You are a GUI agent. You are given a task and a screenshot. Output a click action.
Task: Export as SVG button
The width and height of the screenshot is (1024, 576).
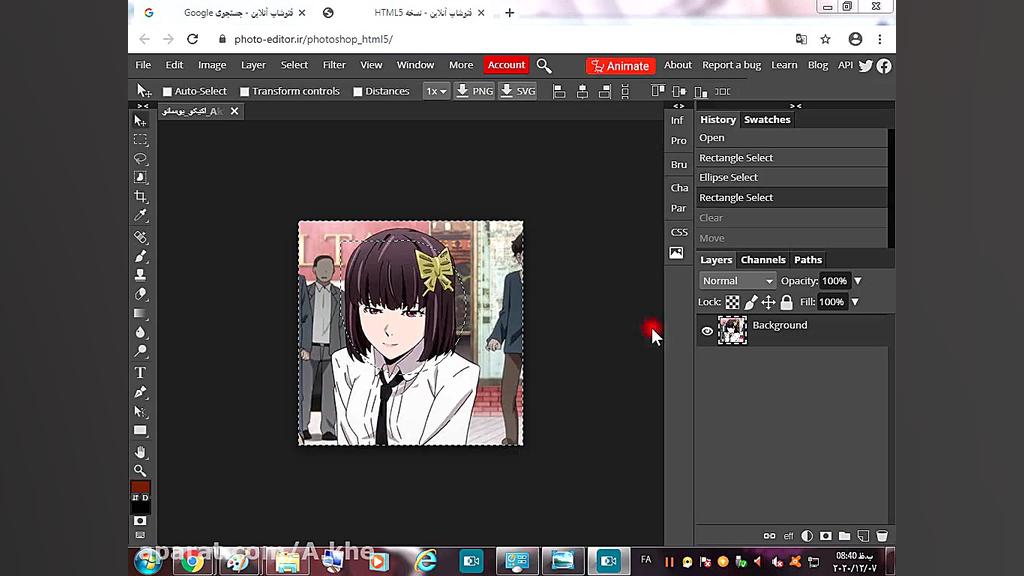(518, 91)
